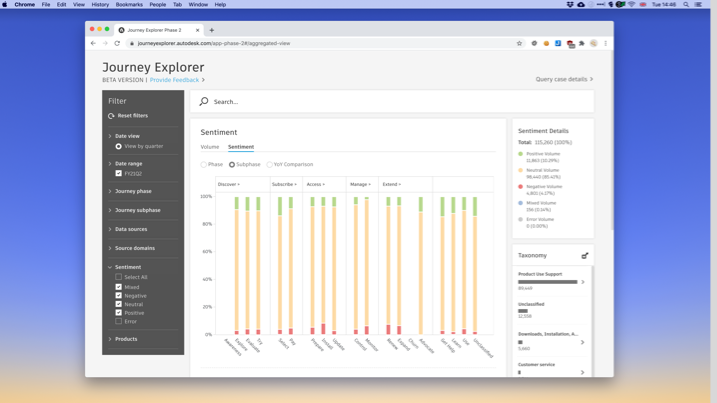The height and width of the screenshot is (403, 717).
Task: Expand Downloads, Installation taxonomy chevron
Action: 583,342
